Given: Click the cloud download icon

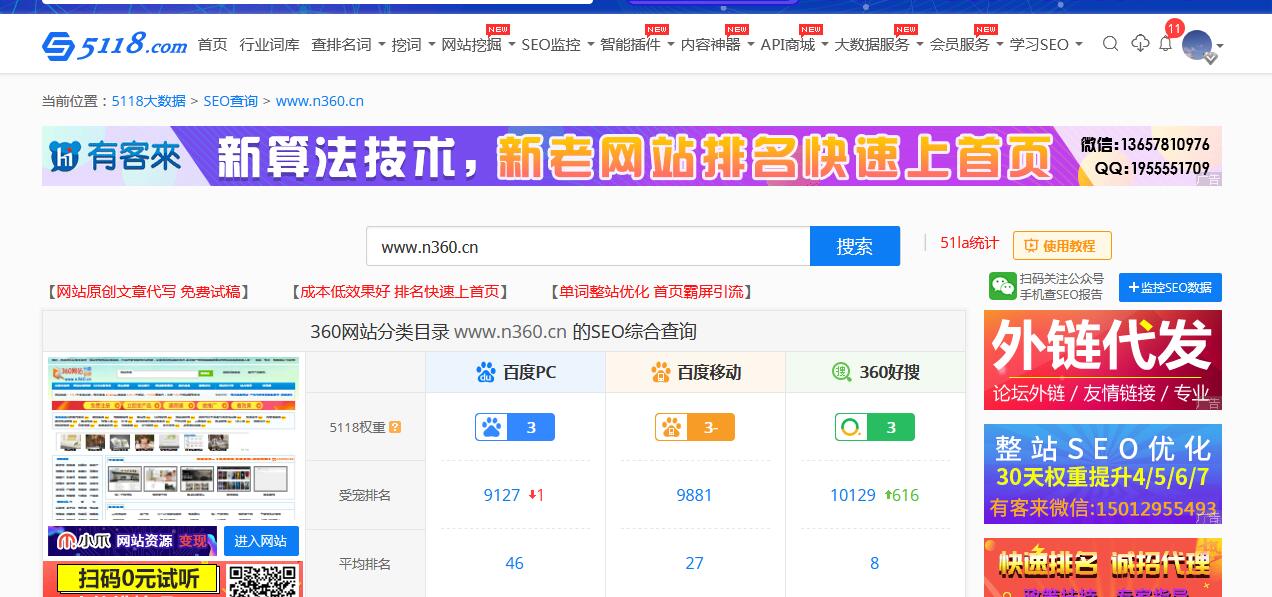Looking at the screenshot, I should pyautogui.click(x=1140, y=44).
